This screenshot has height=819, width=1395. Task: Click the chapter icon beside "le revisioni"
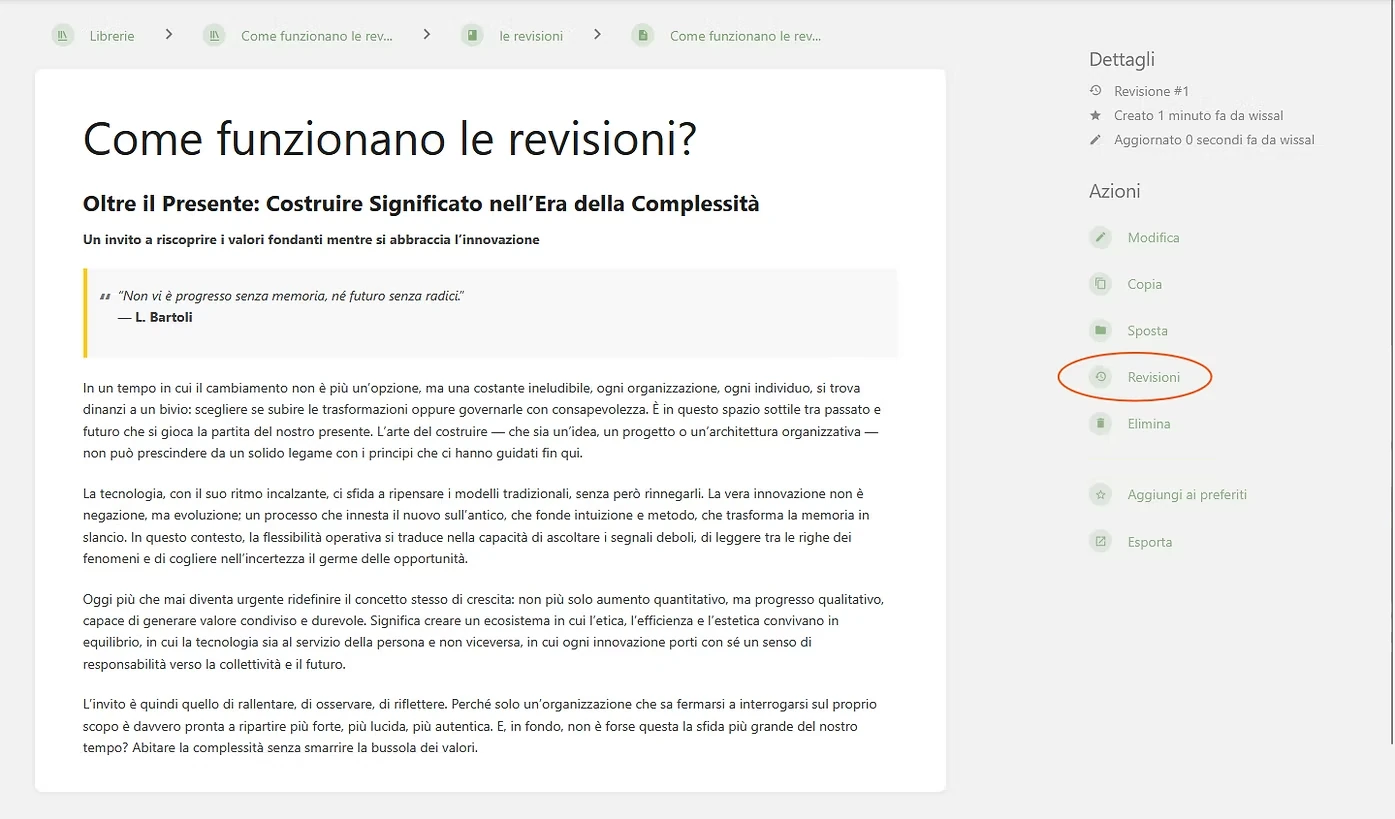coord(472,36)
